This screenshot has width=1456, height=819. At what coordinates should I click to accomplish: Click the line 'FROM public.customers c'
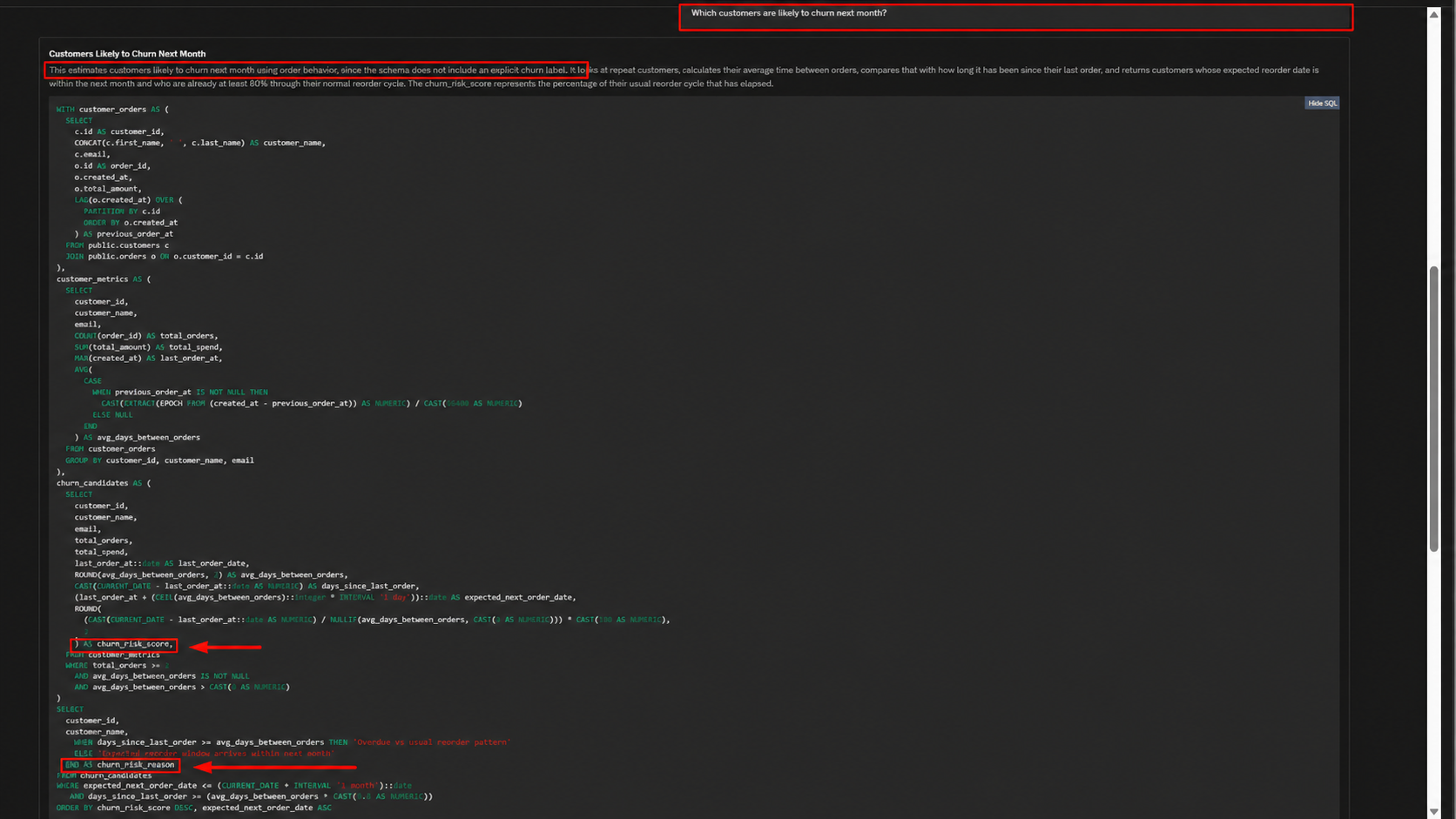pos(118,245)
